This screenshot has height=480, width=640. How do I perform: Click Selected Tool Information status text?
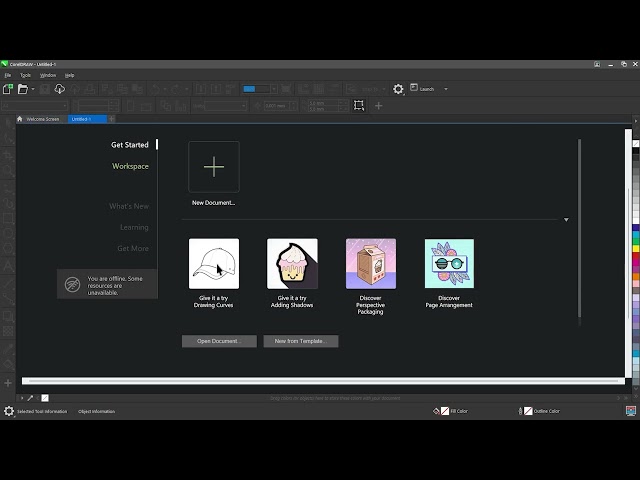pyautogui.click(x=42, y=411)
